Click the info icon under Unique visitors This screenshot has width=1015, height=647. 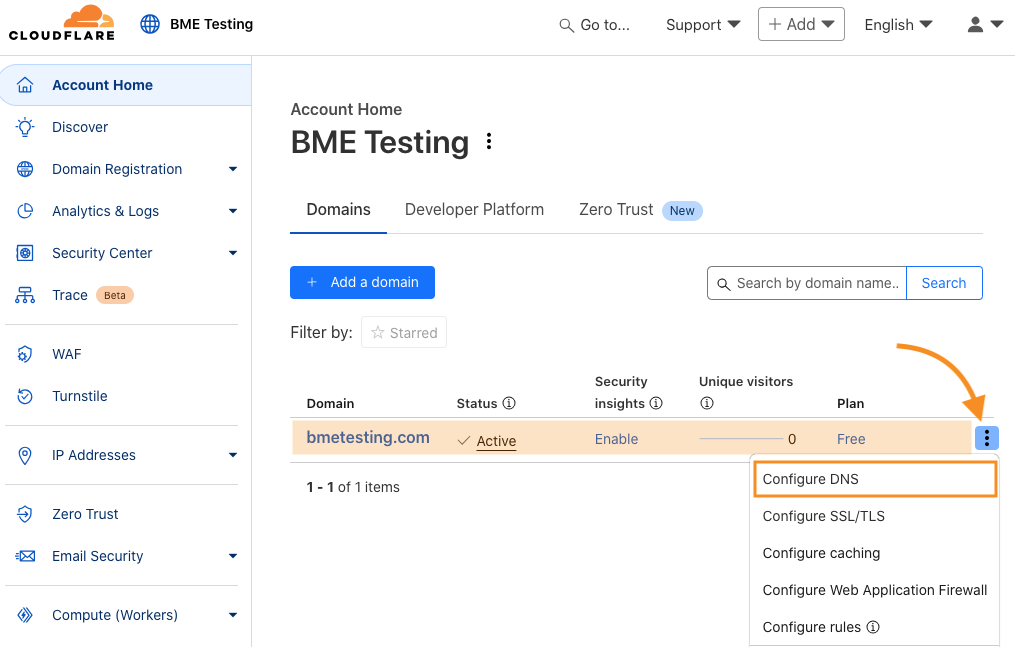click(707, 403)
